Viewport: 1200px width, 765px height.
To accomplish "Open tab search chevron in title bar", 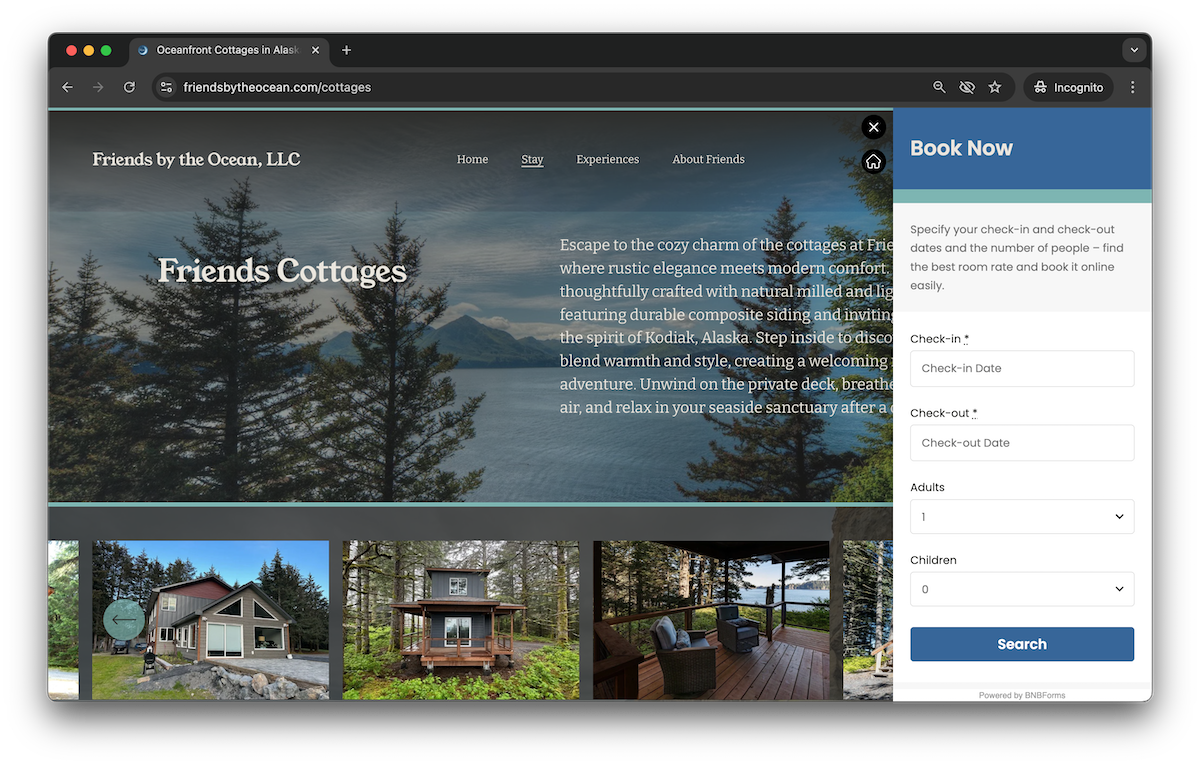I will point(1133,50).
